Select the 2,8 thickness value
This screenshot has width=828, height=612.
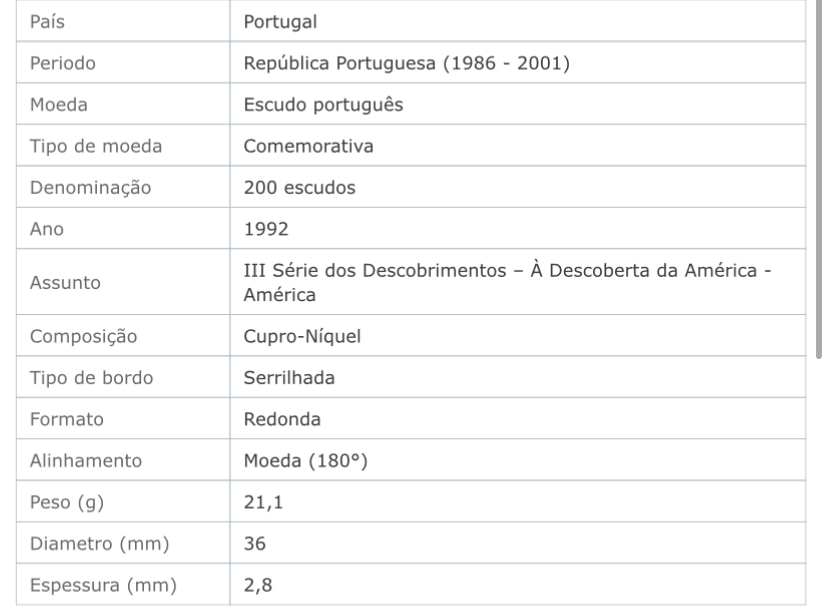(x=258, y=585)
